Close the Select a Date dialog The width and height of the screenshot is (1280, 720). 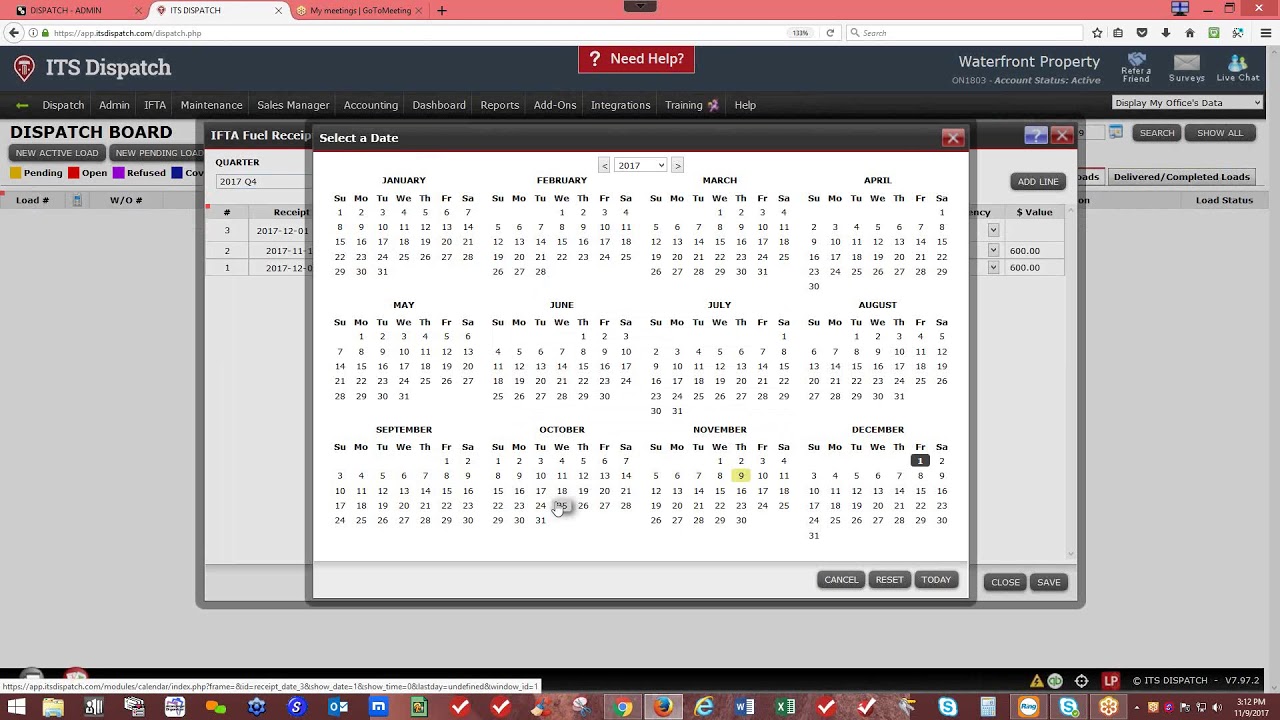[x=953, y=138]
